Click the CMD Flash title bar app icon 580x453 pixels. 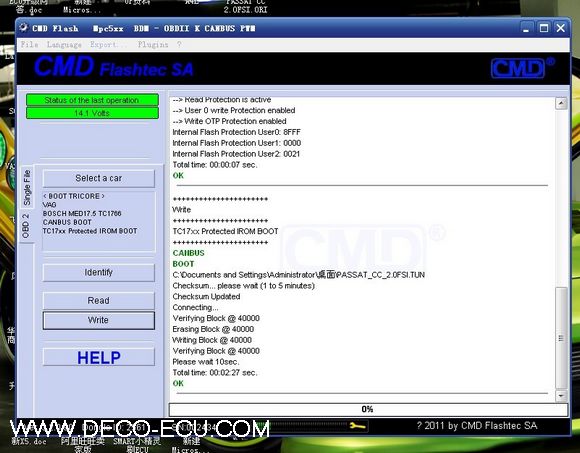[24, 28]
